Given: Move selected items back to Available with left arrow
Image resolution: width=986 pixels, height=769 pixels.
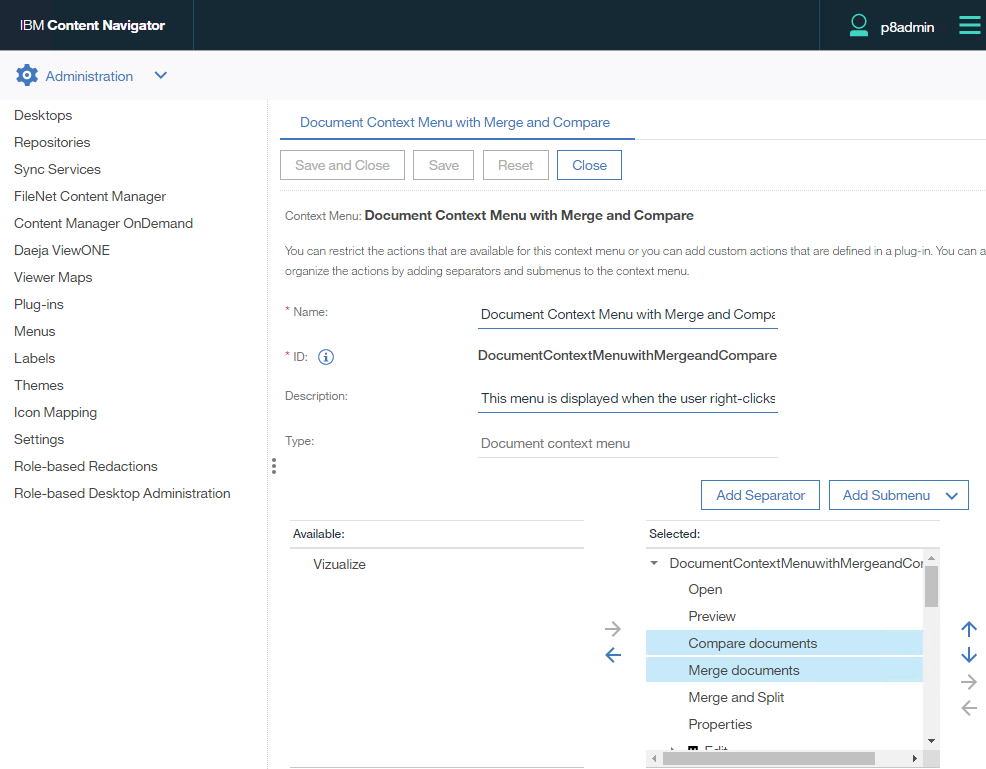Looking at the screenshot, I should click(613, 656).
